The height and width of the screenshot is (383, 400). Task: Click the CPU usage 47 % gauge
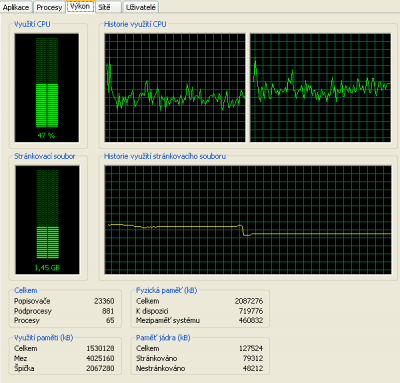click(47, 88)
